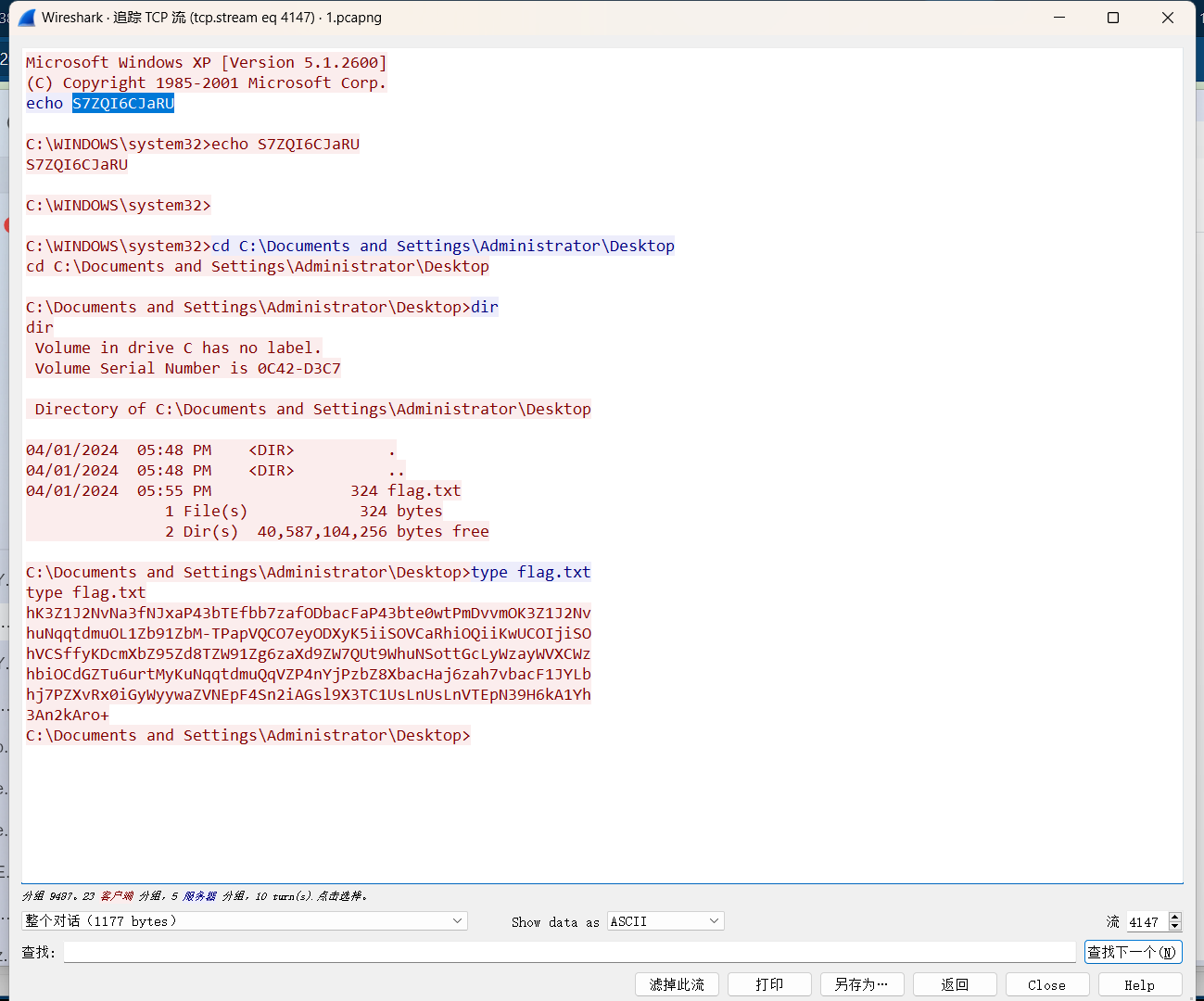Click the 查找下一个 (Find Next) button
This screenshot has width=1204, height=1001.
point(1133,952)
